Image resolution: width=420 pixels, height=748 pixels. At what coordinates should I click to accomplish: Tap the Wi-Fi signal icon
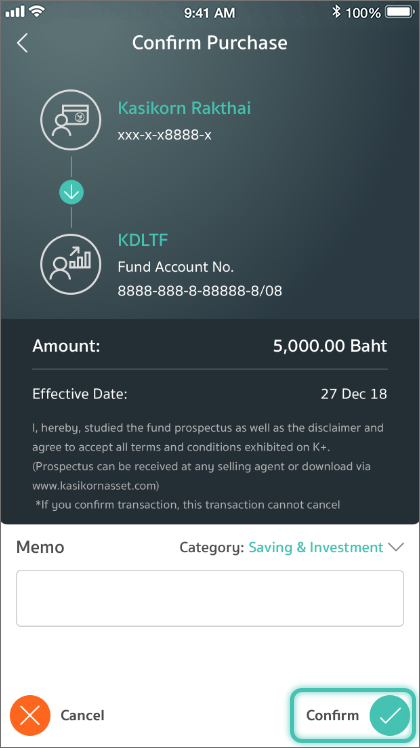(x=36, y=11)
